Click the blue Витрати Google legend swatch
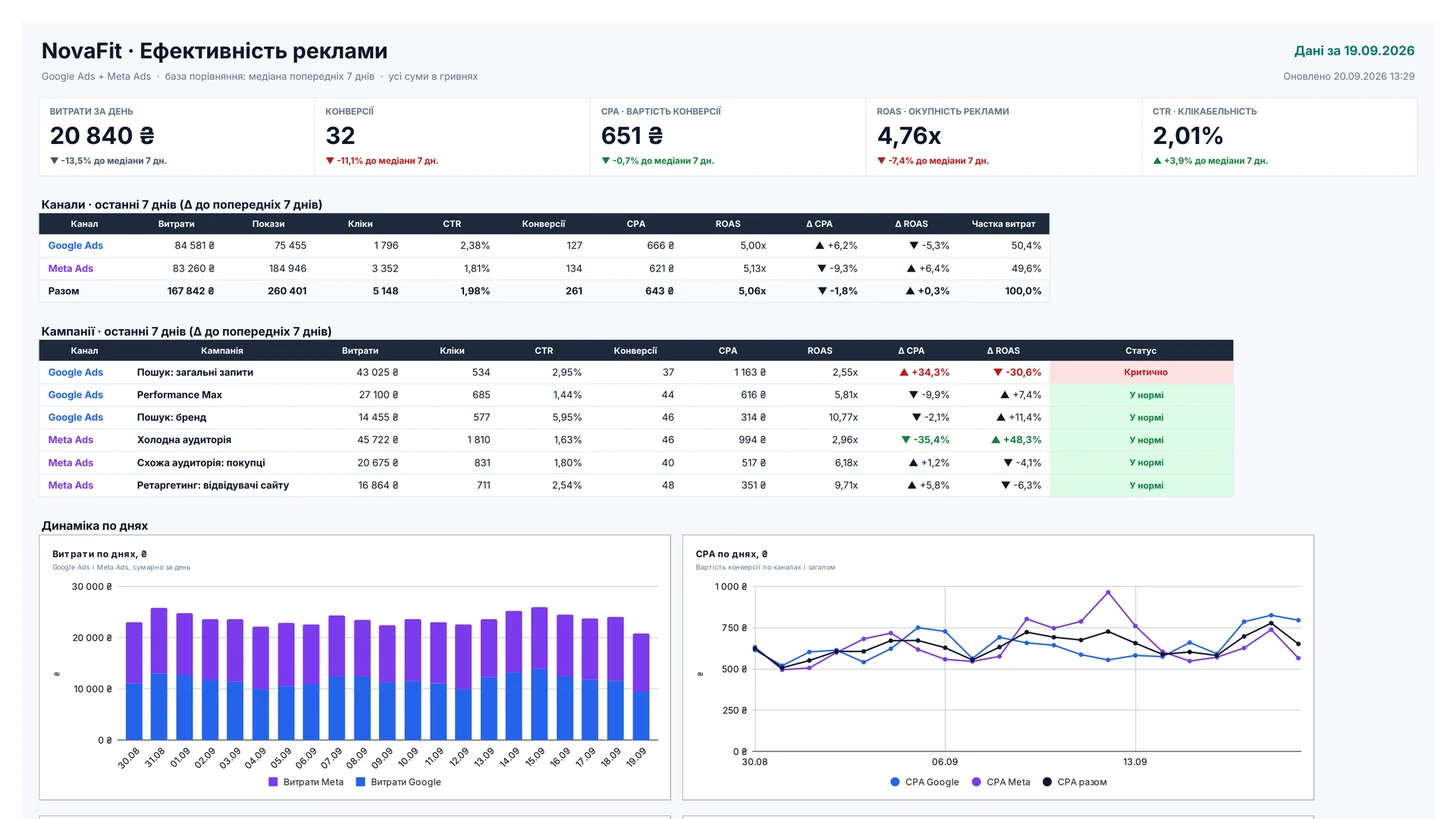Image resolution: width=1456 pixels, height=819 pixels. [361, 782]
